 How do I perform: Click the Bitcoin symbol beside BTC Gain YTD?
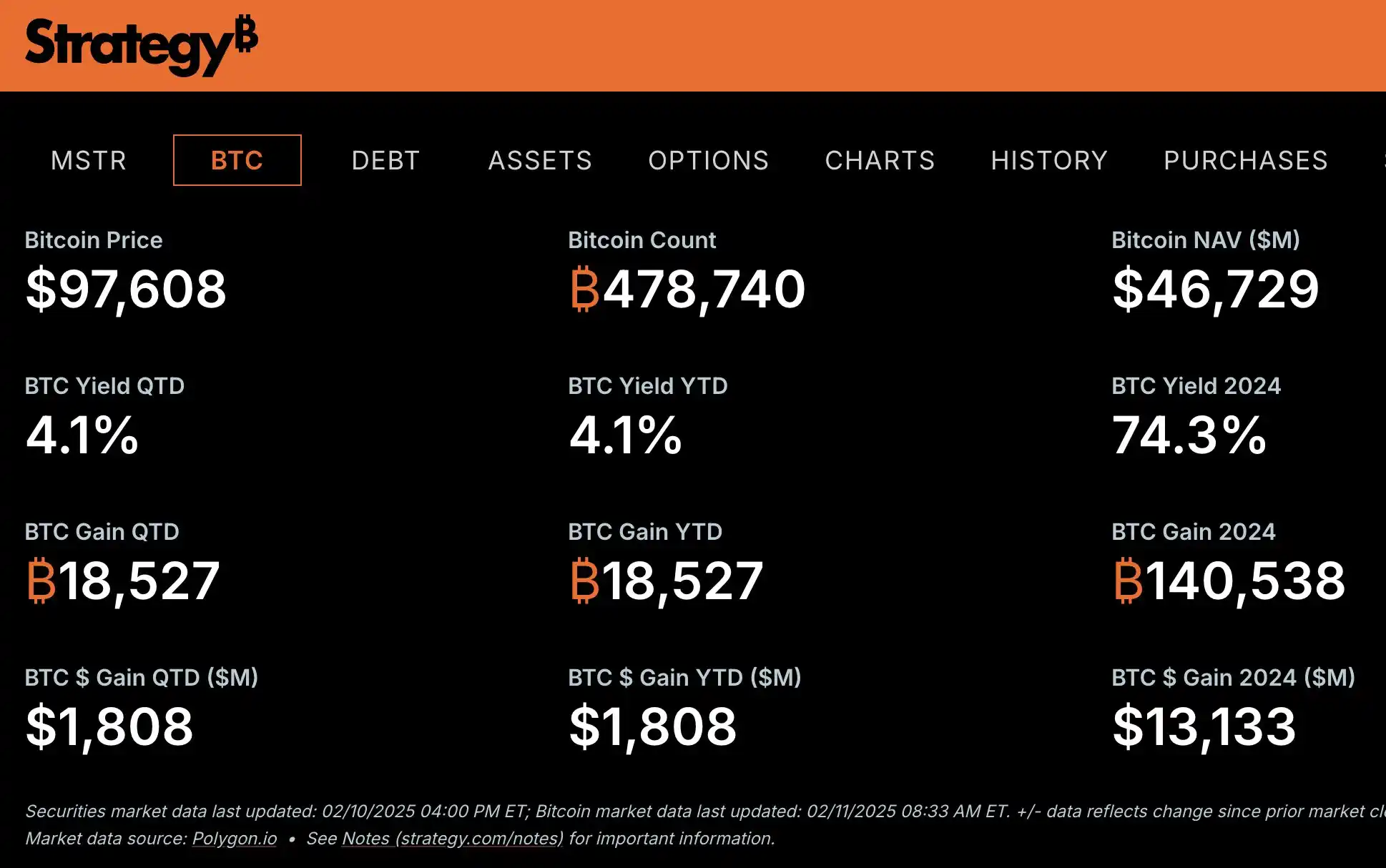click(584, 581)
